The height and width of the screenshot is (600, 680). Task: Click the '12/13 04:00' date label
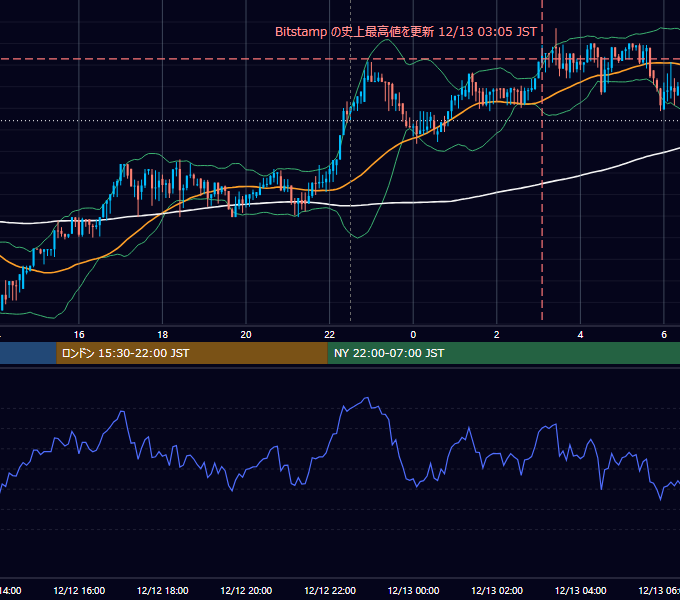click(580, 590)
